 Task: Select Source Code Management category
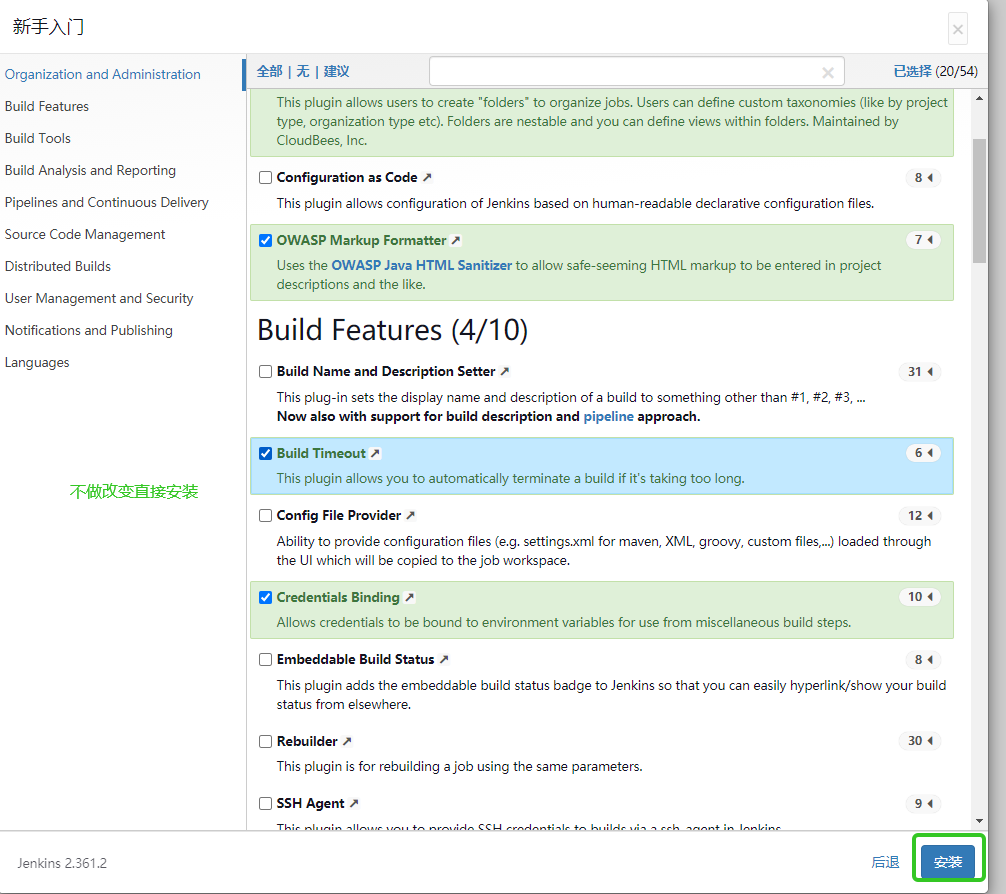click(85, 234)
